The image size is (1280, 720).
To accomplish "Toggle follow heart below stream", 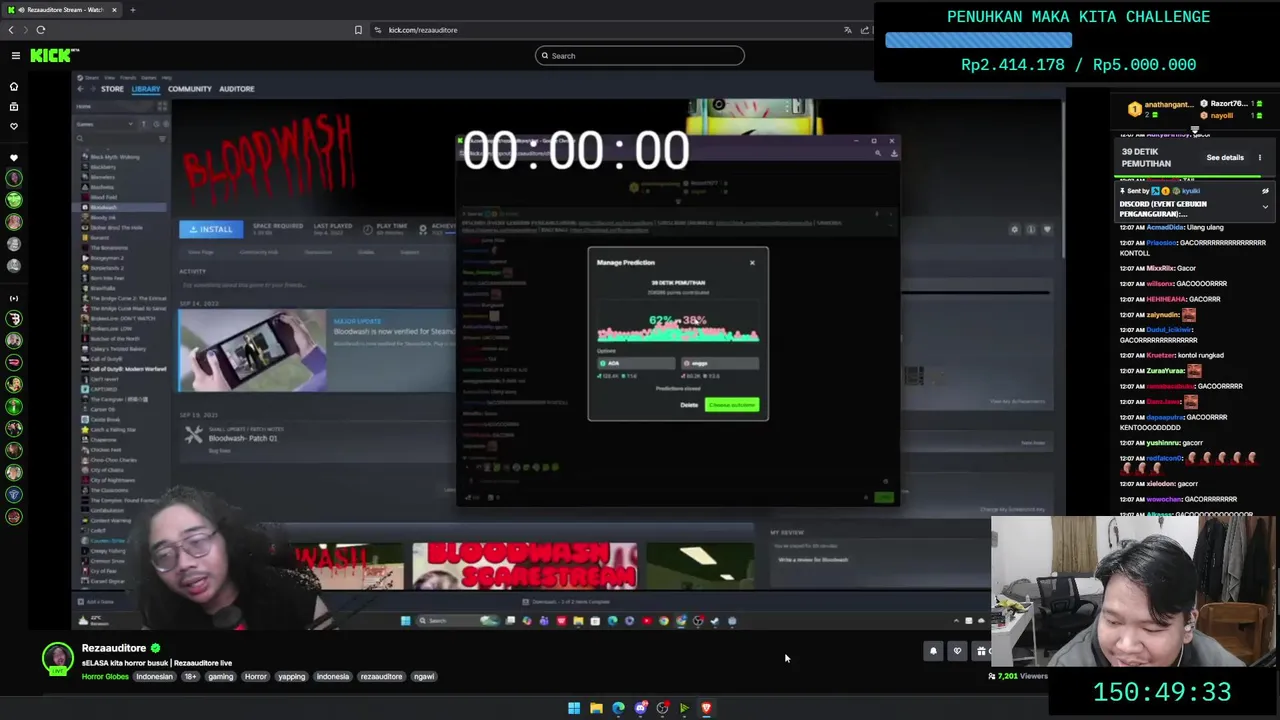I will 957,651.
